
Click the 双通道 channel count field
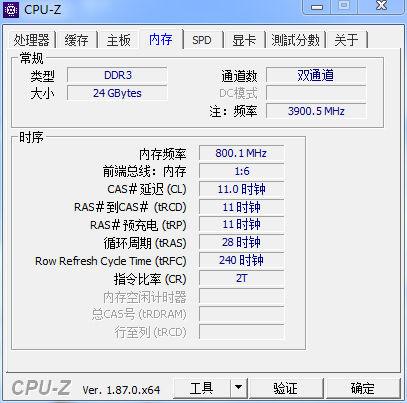pyautogui.click(x=316, y=75)
